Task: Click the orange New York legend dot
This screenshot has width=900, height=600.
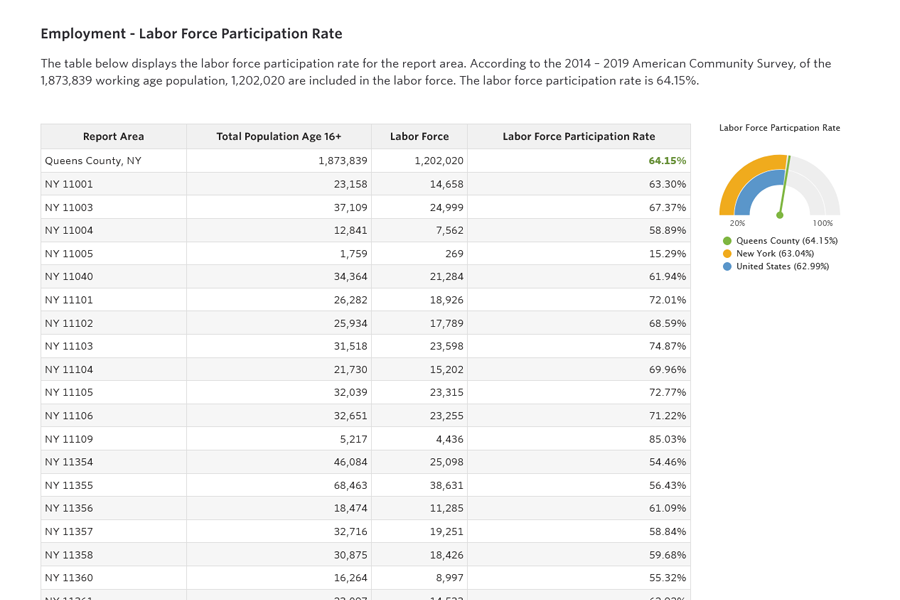Action: 727,254
